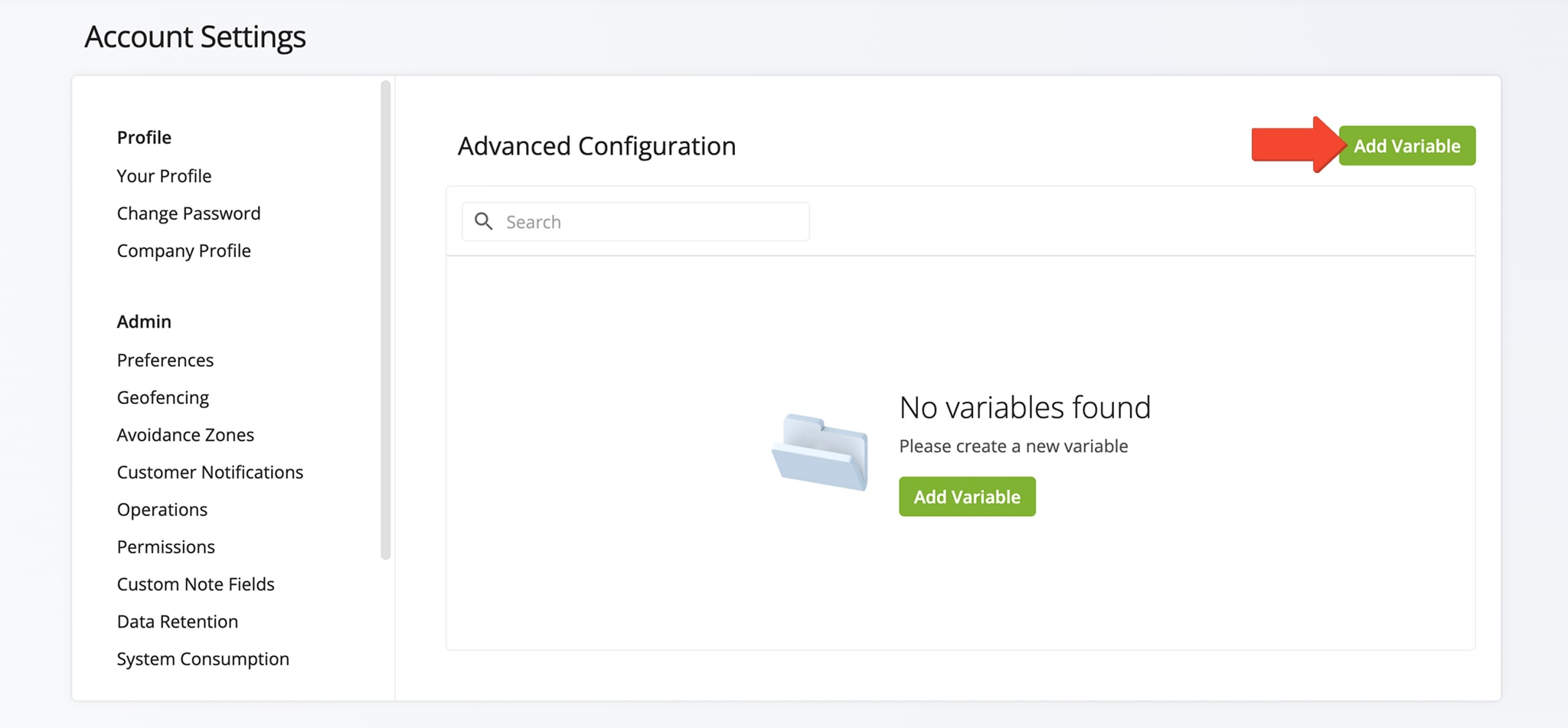Click the empty folder illustration
This screenshot has width=1568, height=728.
(820, 452)
